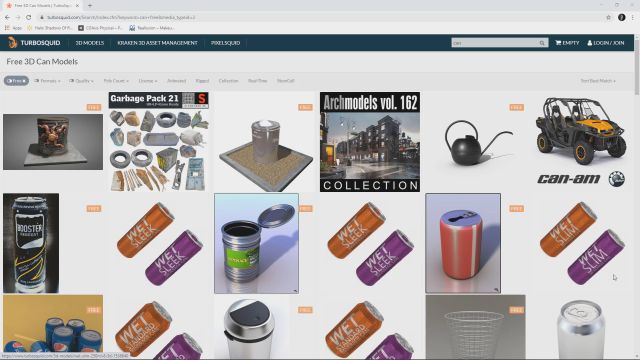Viewport: 640px width, 360px height.
Task: Expand the Poly Count filter dropdown
Action: pyautogui.click(x=116, y=81)
